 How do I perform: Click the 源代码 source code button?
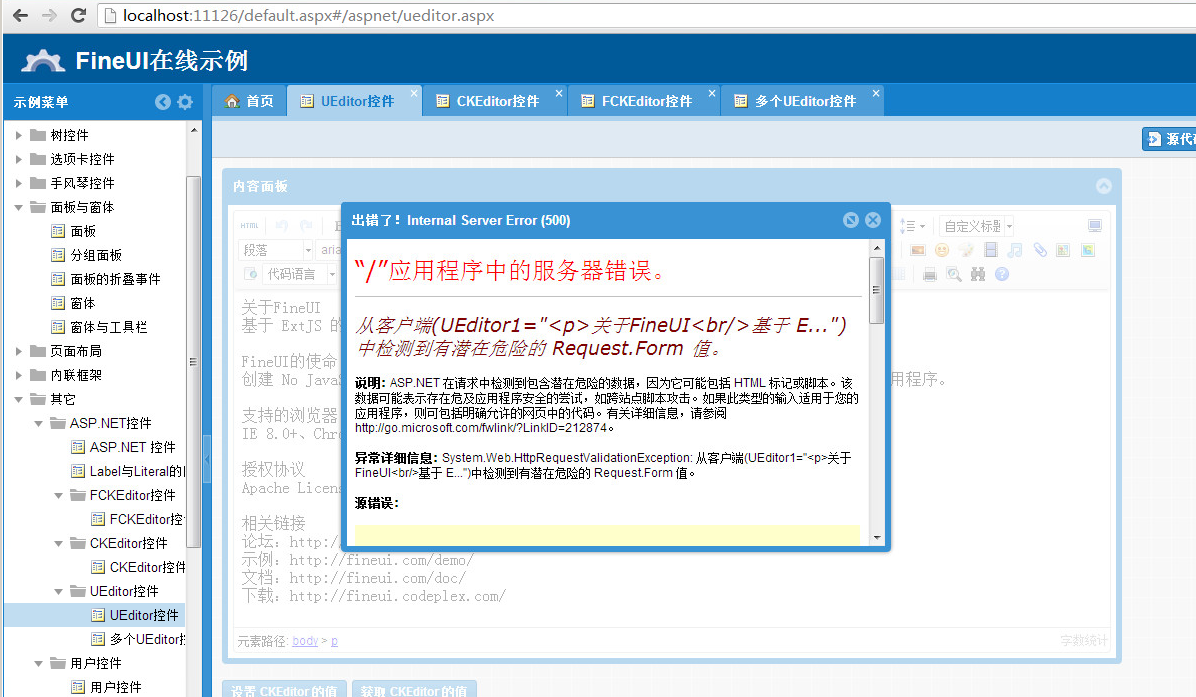coord(1169,139)
